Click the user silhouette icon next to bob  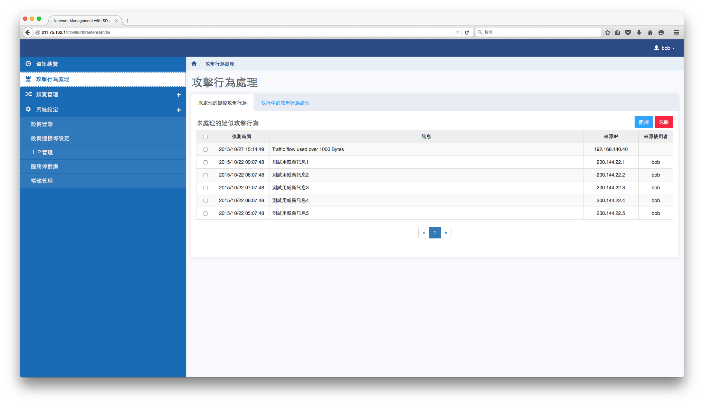[656, 48]
